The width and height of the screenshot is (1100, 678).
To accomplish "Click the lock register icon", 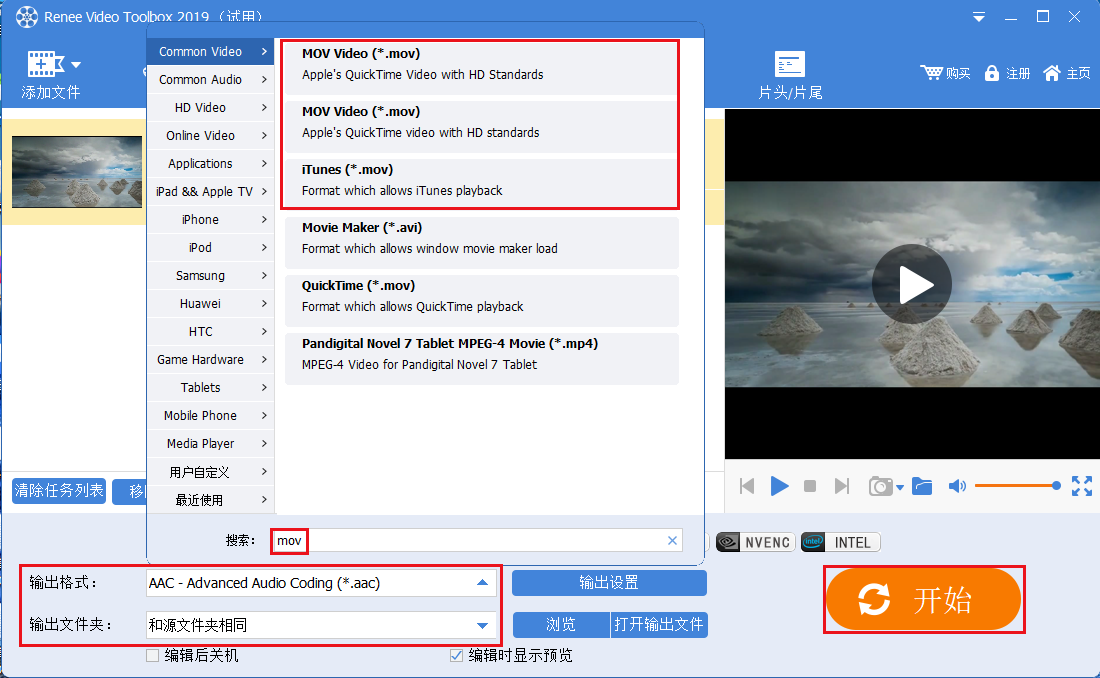I will coord(992,73).
